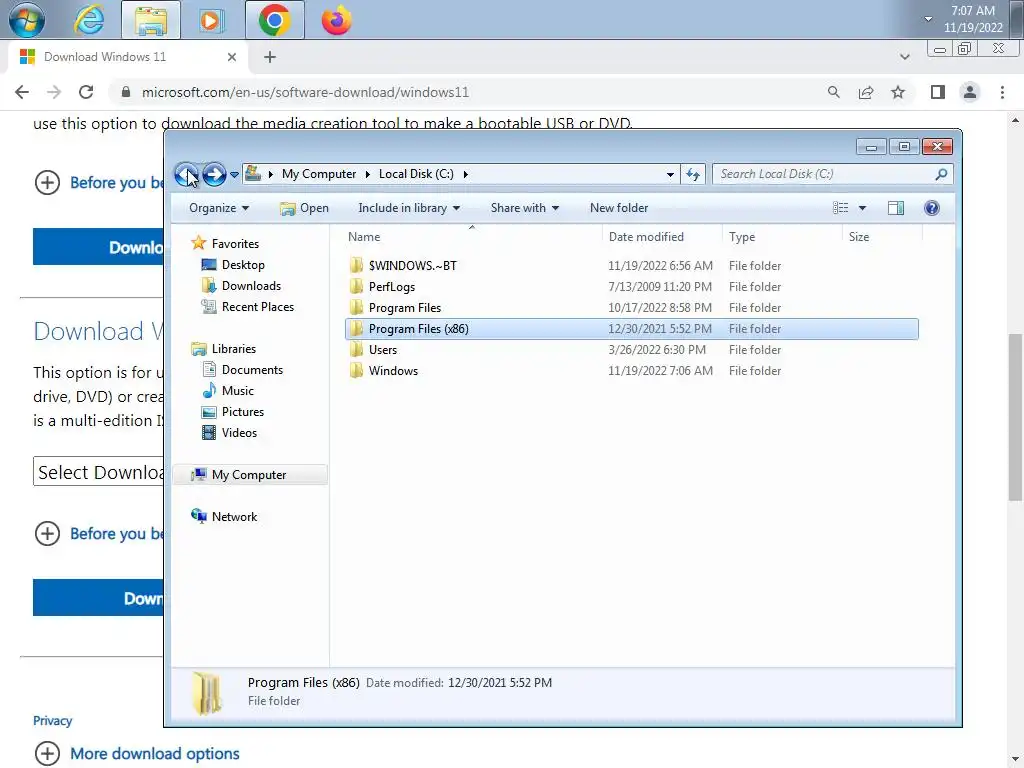Screen dimensions: 1024x768
Task: Open the Chrome profile menu
Action: coord(970,92)
